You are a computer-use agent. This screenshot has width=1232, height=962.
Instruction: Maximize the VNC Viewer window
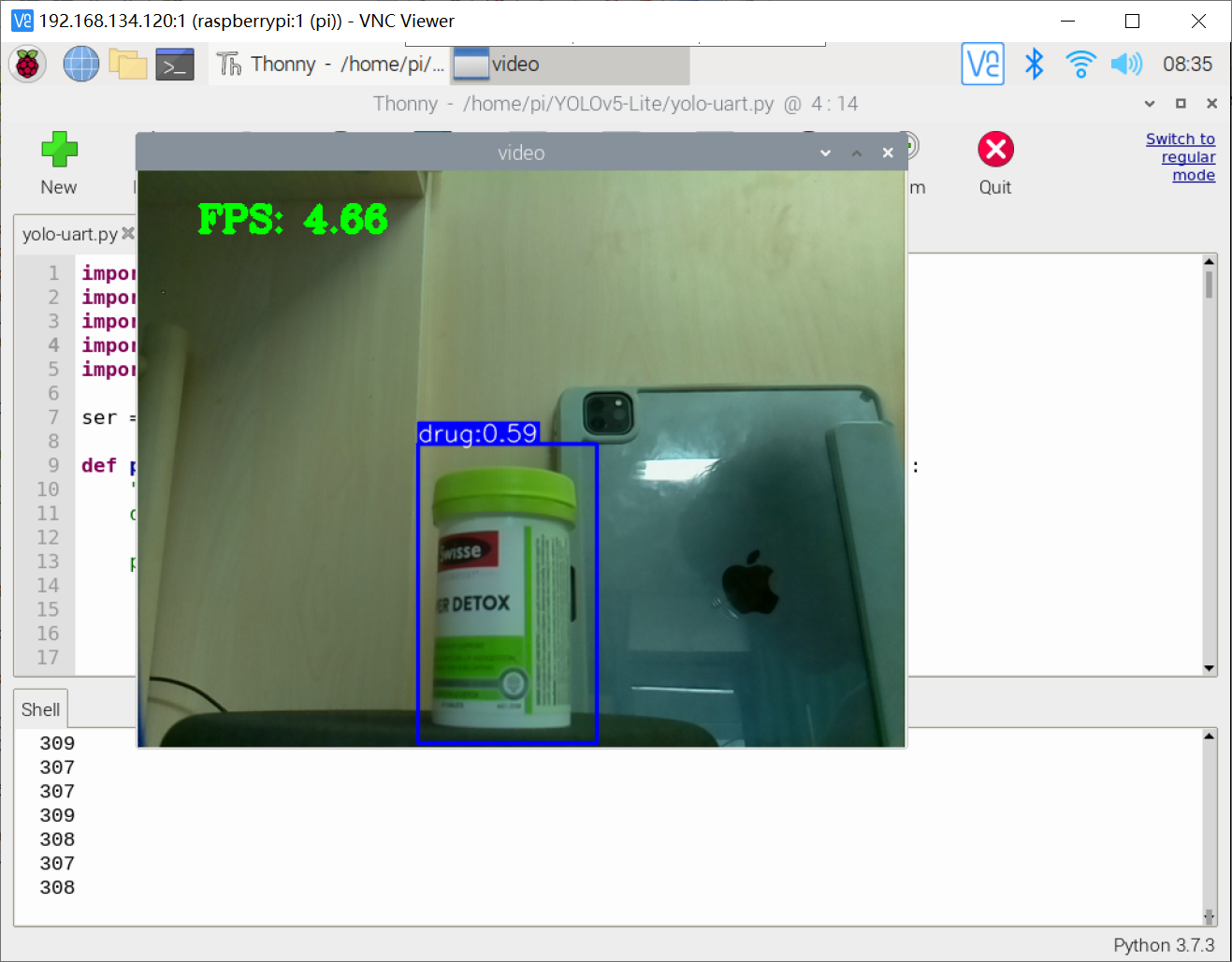point(1132,21)
